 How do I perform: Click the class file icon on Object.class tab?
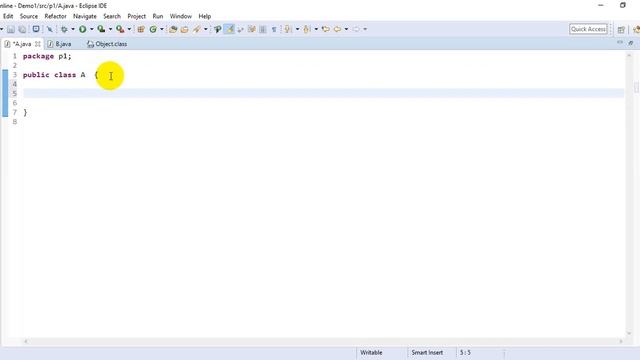coord(90,44)
